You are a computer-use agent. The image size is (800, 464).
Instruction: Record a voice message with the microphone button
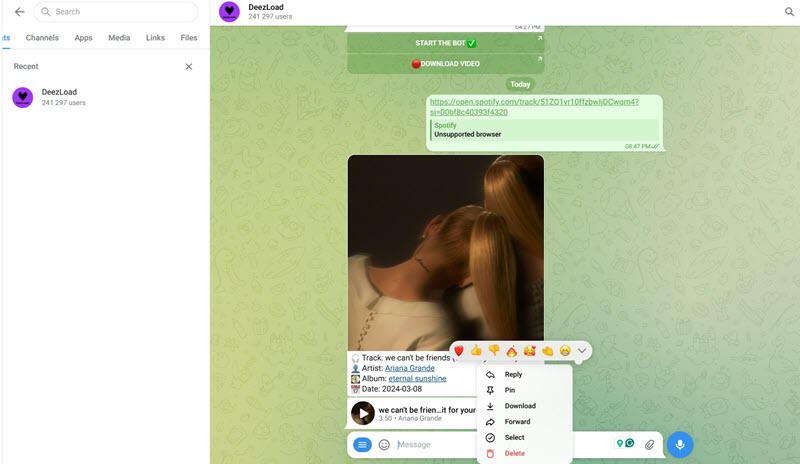point(680,445)
